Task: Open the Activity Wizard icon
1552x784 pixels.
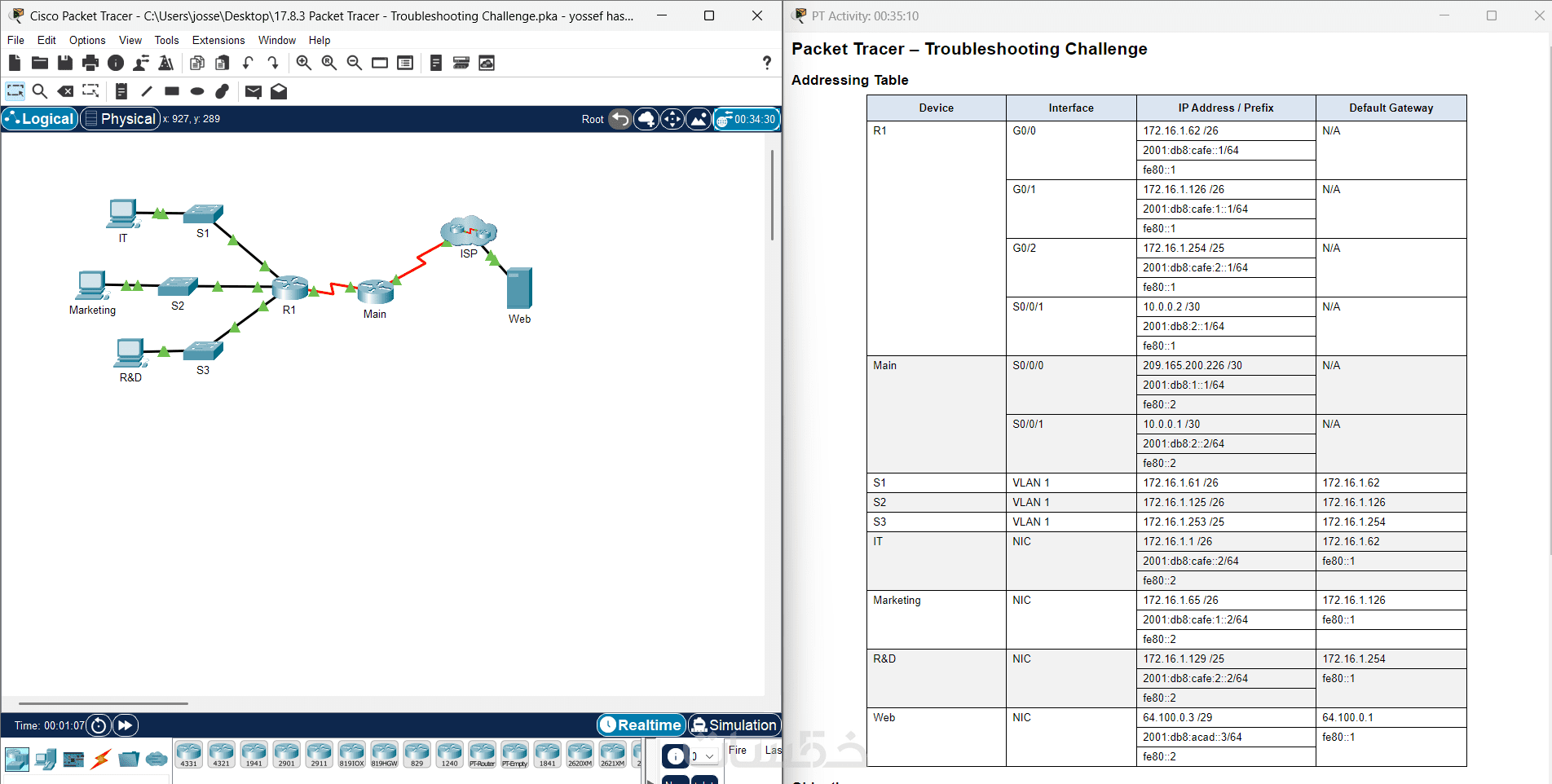Action: 166,63
